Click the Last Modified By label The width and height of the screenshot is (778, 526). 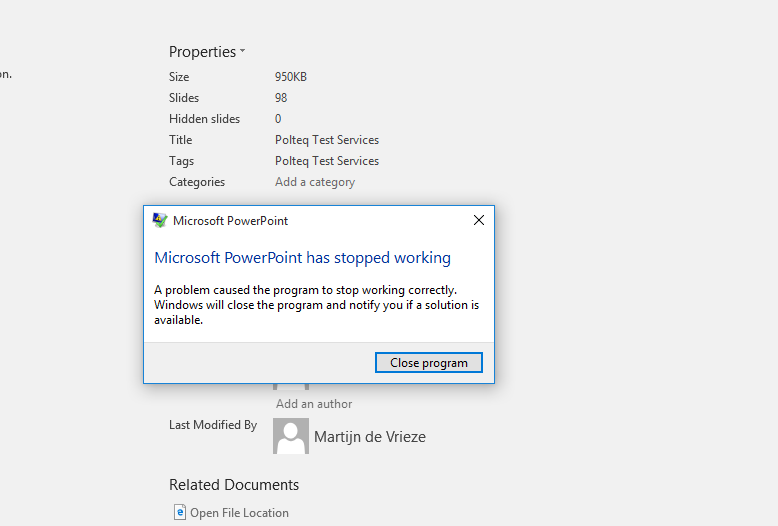[213, 425]
